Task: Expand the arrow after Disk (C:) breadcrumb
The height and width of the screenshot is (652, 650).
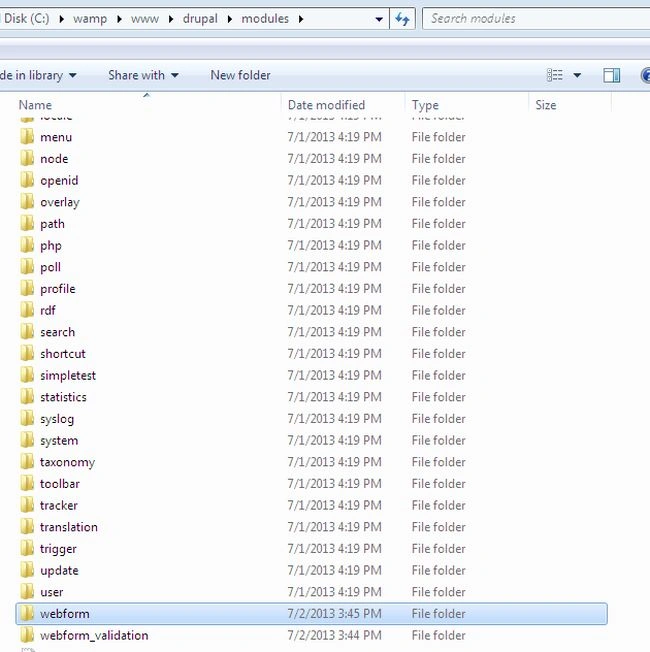Action: pos(61,19)
